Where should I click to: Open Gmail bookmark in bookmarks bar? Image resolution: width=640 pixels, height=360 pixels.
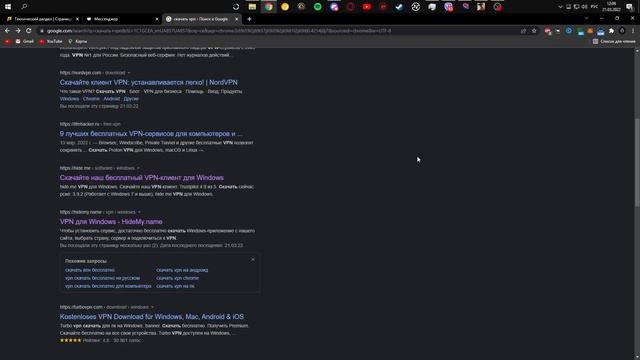(x=24, y=41)
